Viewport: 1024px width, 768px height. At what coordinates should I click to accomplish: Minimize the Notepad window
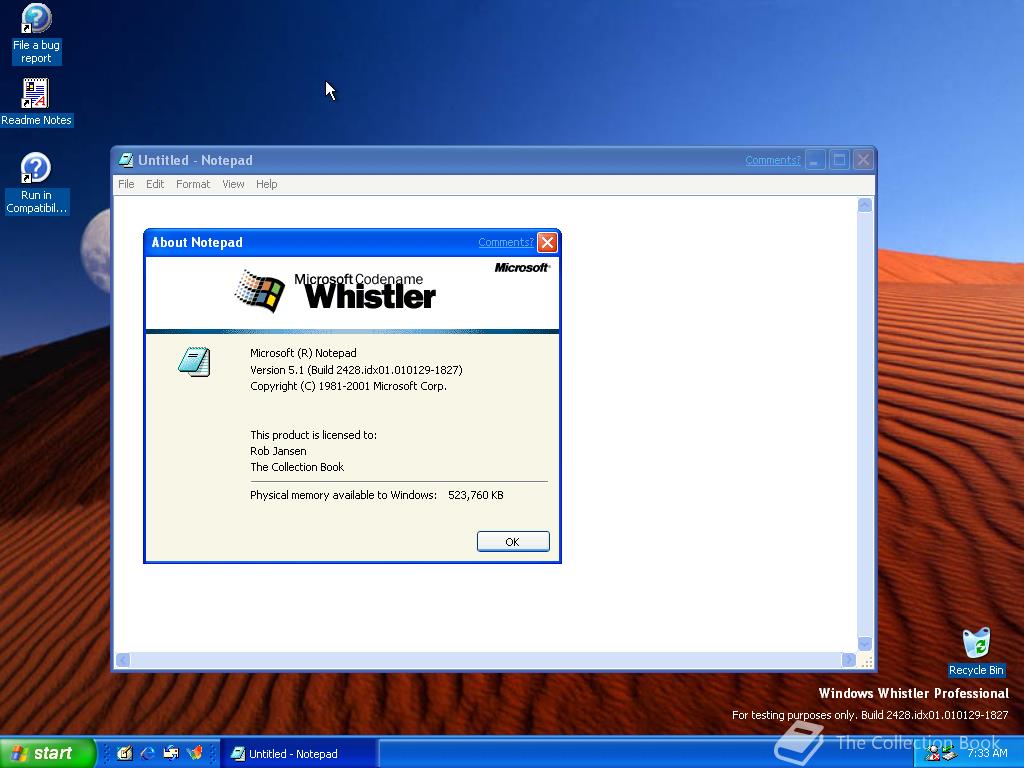pos(815,160)
